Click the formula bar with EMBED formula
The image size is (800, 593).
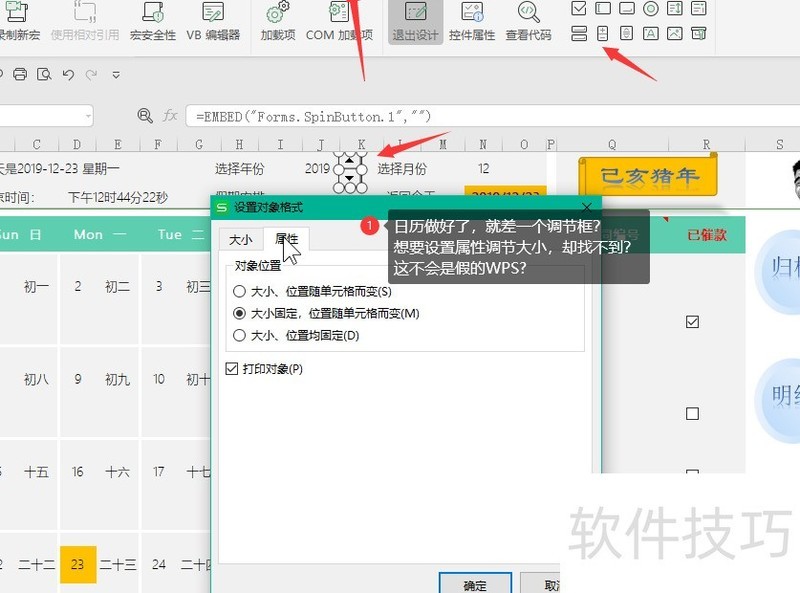492,116
